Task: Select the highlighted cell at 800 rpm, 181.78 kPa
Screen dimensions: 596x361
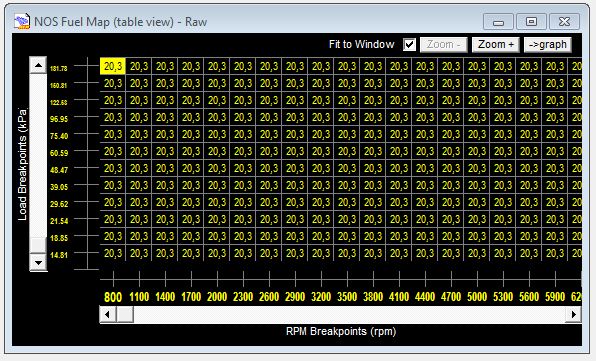Action: pyautogui.click(x=113, y=66)
